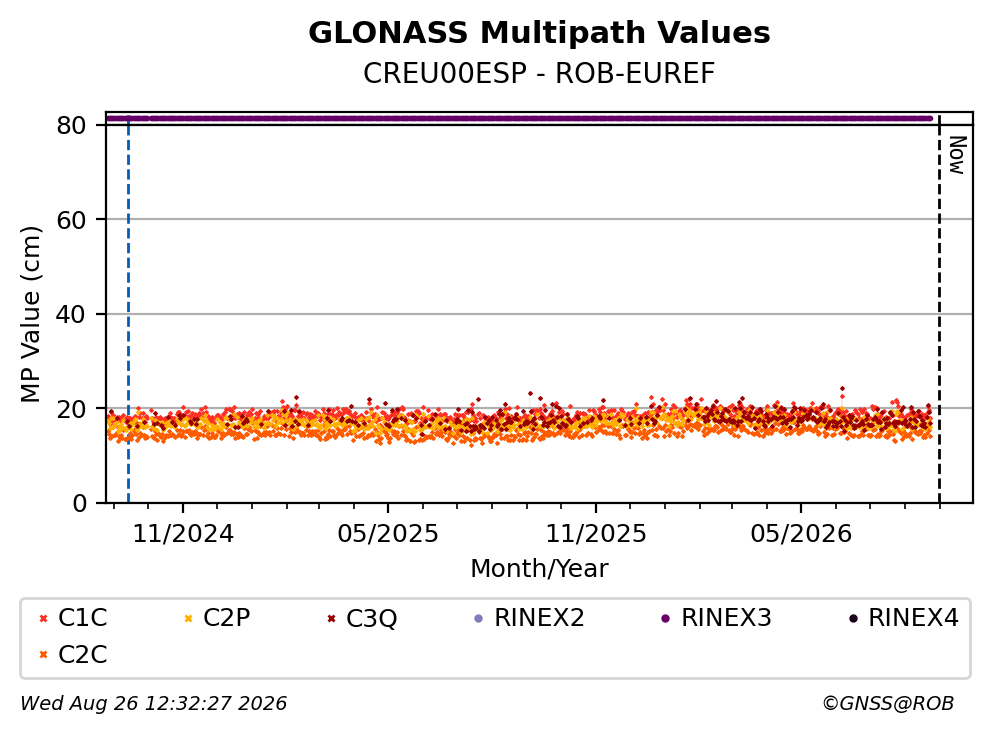Click the purple RINEX3 line at top

click(x=519, y=118)
